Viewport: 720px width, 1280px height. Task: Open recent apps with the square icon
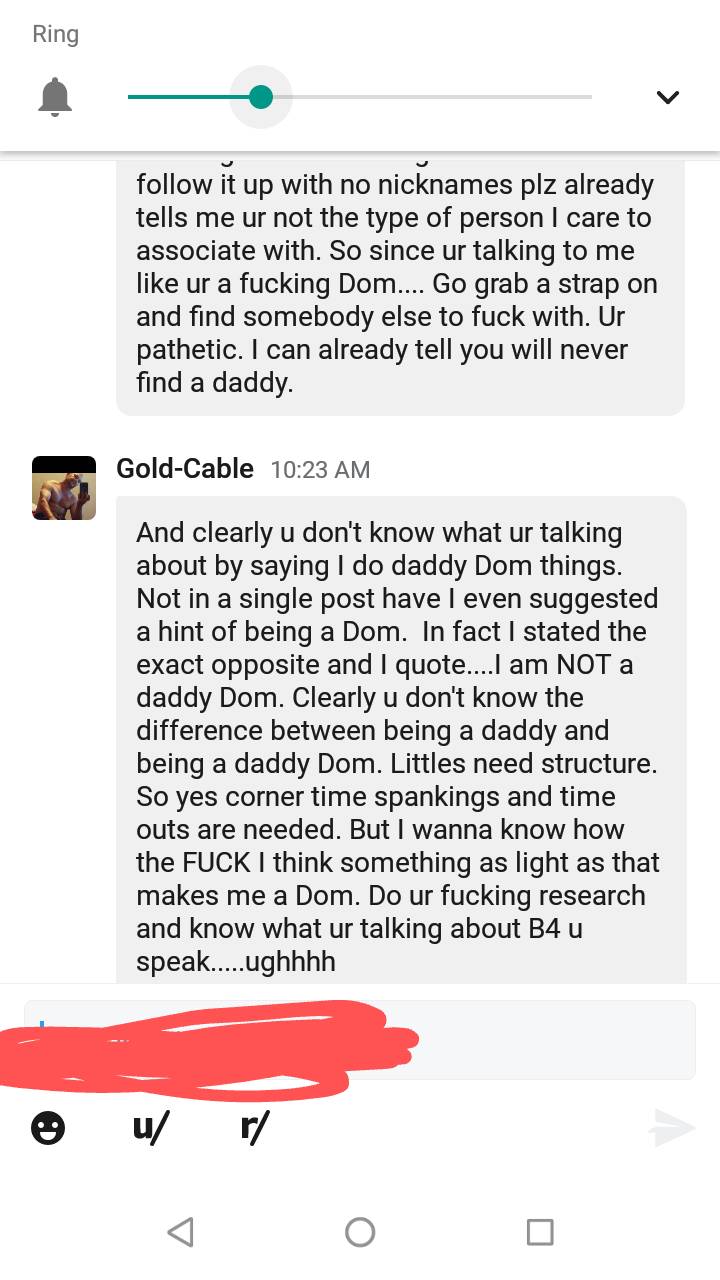tap(539, 1232)
